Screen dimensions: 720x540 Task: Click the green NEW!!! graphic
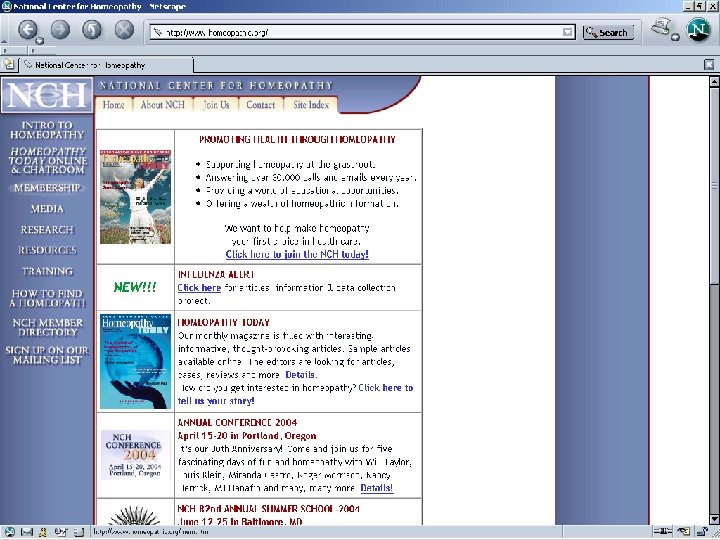point(135,287)
